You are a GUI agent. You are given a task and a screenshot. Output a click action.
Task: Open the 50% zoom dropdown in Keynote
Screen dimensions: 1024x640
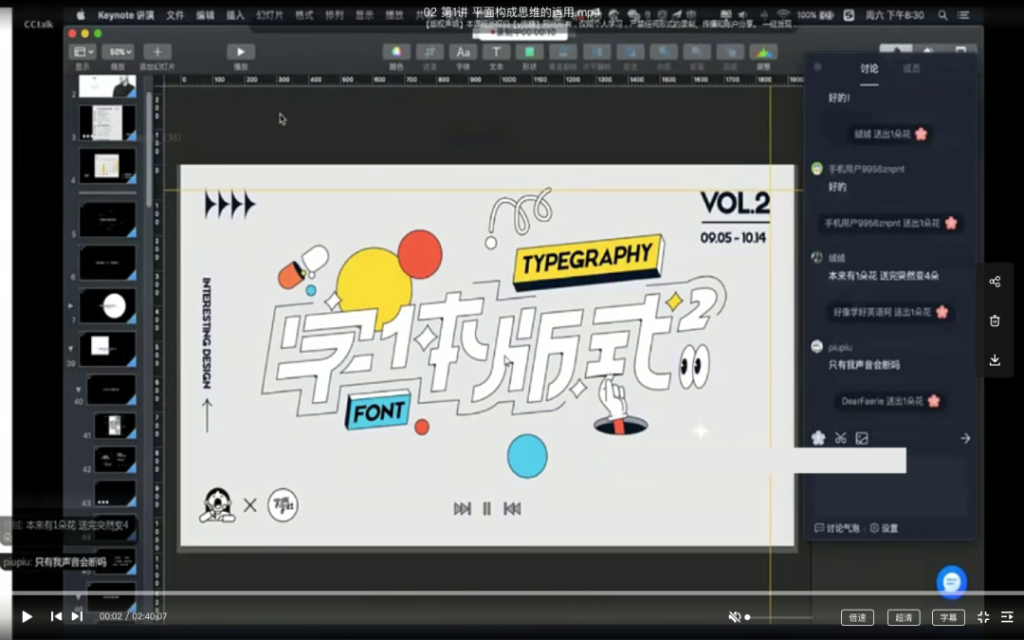[x=119, y=52]
